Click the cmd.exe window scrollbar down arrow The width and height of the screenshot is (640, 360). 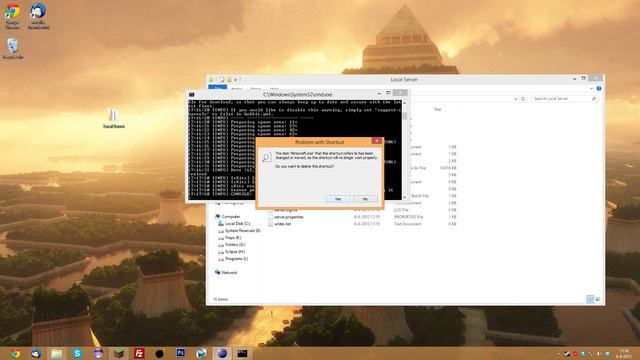[x=404, y=197]
